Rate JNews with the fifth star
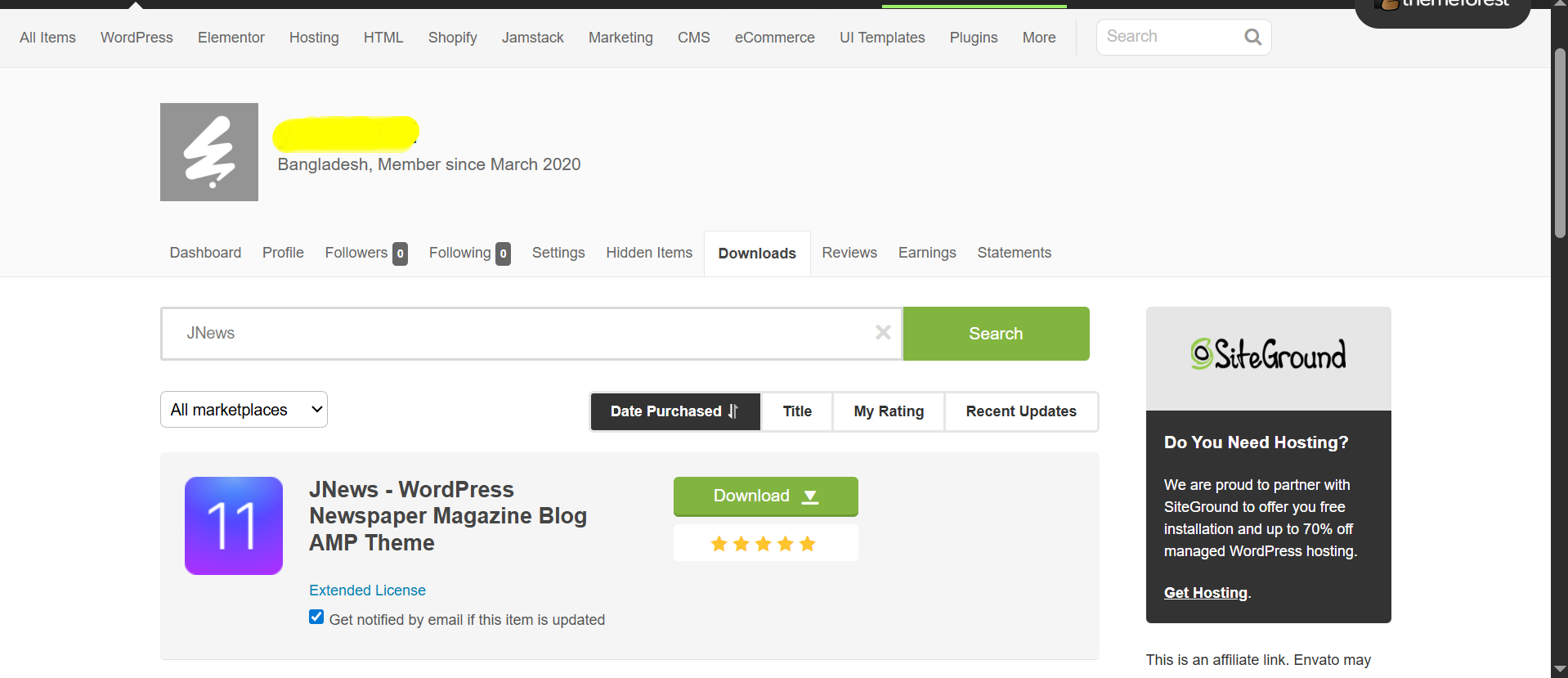Viewport: 1568px width, 678px height. (x=808, y=544)
